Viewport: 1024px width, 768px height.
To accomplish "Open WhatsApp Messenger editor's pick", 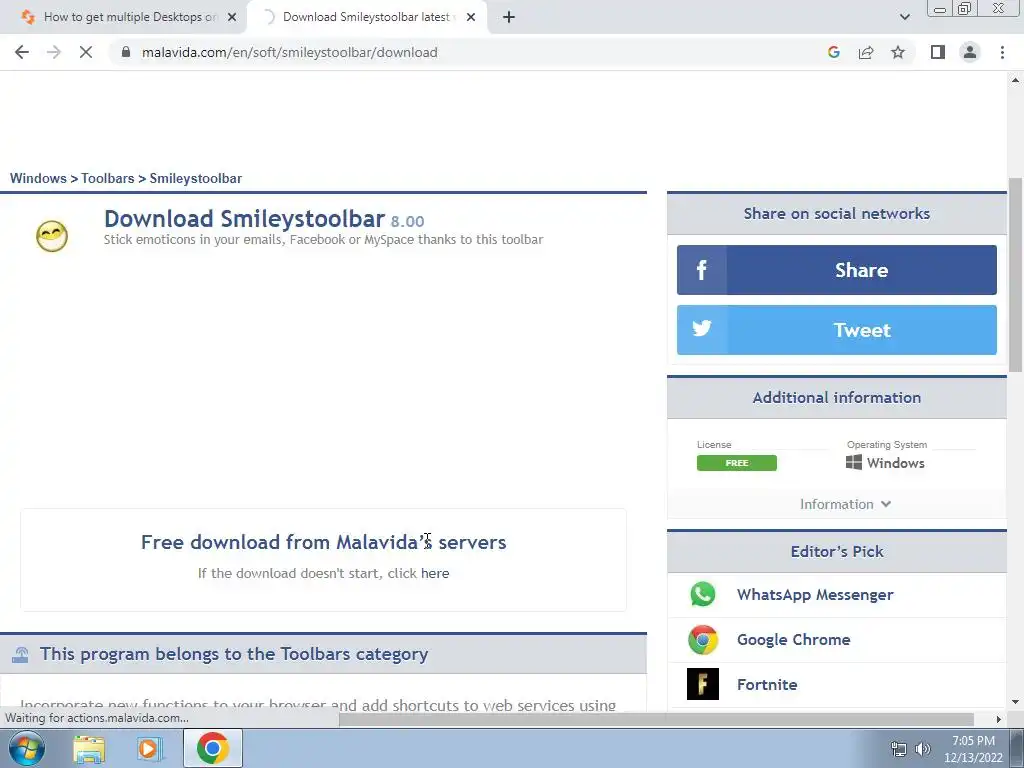I will (x=815, y=595).
